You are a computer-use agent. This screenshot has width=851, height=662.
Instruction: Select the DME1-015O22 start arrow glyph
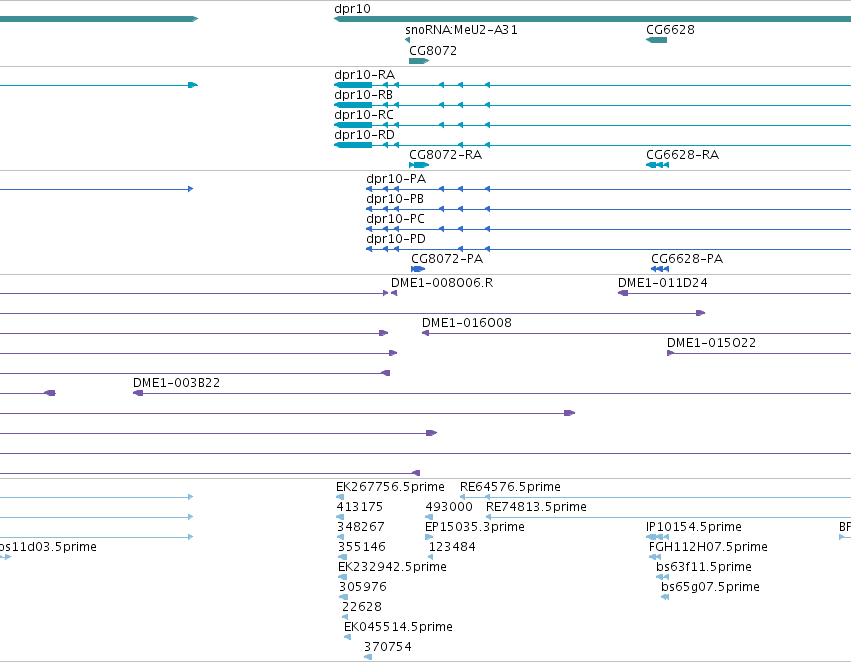pos(670,353)
